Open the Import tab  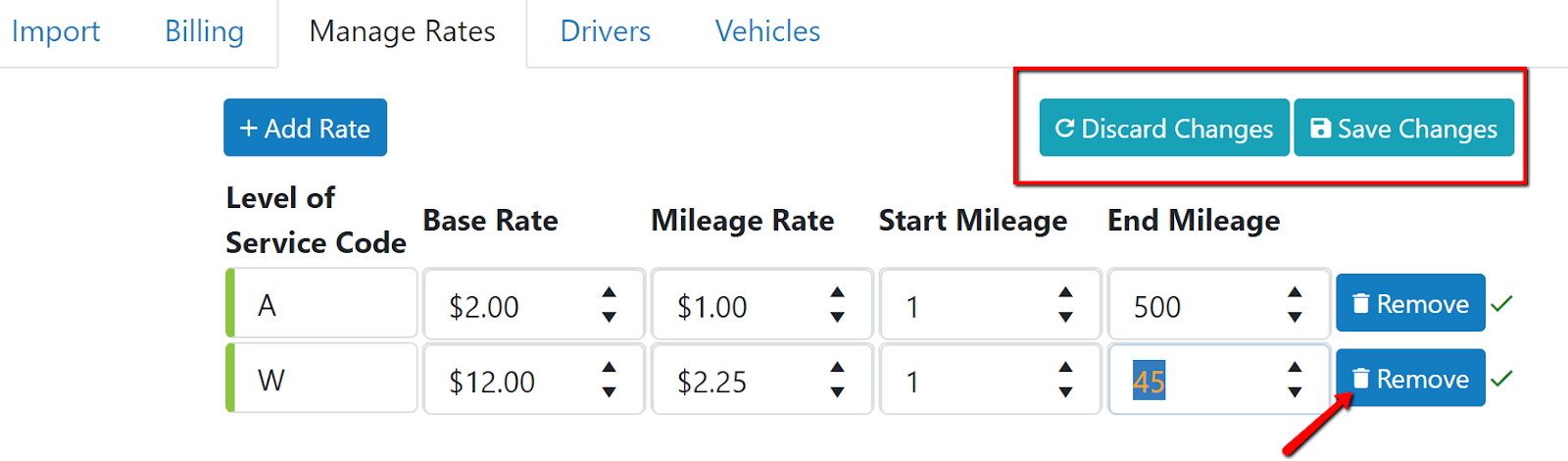[55, 31]
